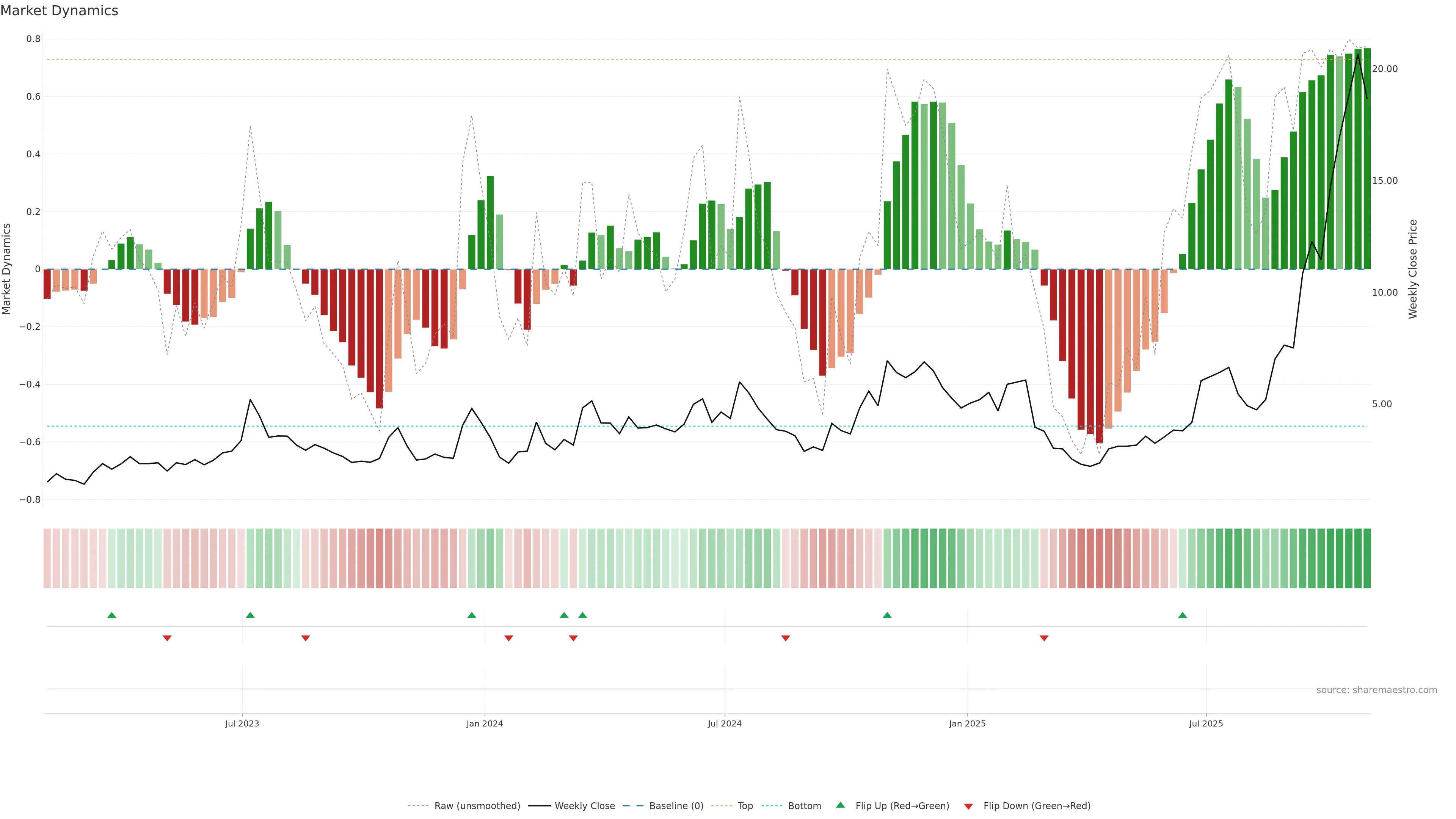1456x819 pixels.
Task: Click the only flip-down marker between Jul 2024 and Jan 2025
Action: [x=785, y=638]
